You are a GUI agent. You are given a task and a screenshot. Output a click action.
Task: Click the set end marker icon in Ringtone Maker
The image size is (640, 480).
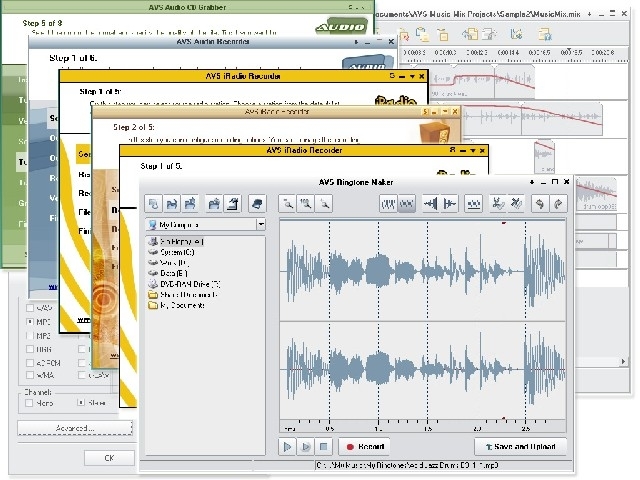coord(449,203)
